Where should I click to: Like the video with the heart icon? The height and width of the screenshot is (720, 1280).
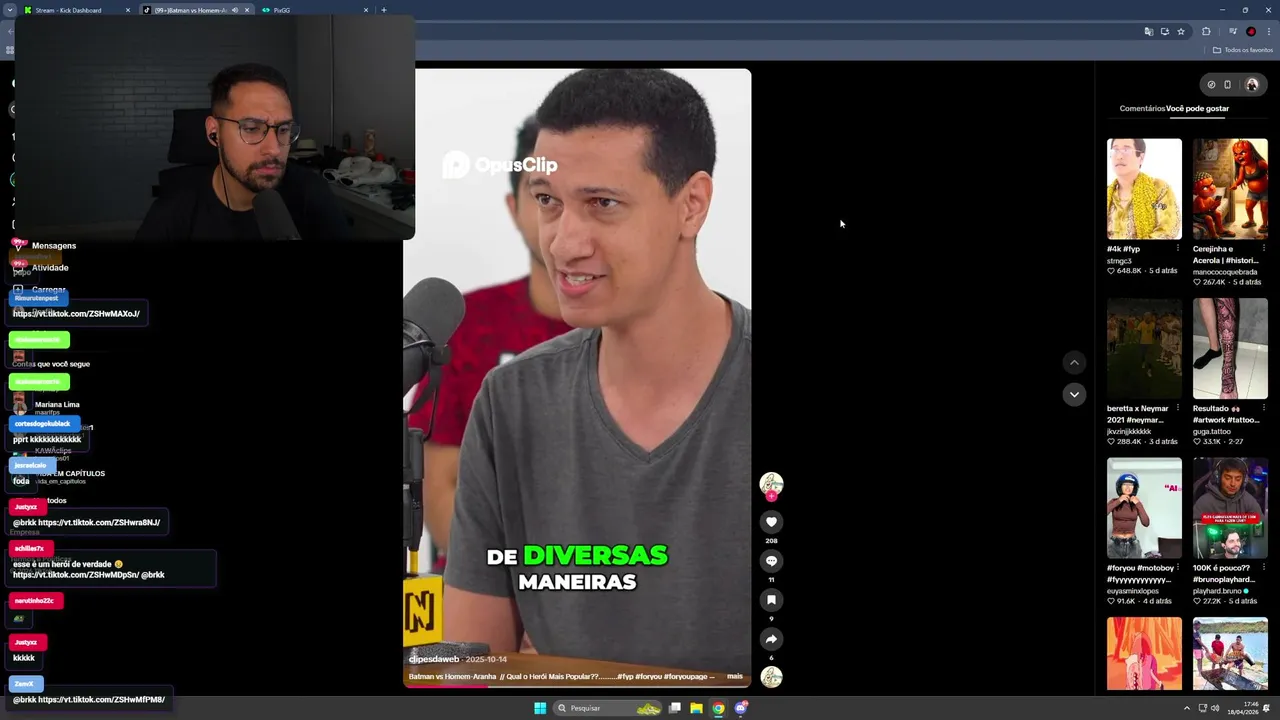771,522
